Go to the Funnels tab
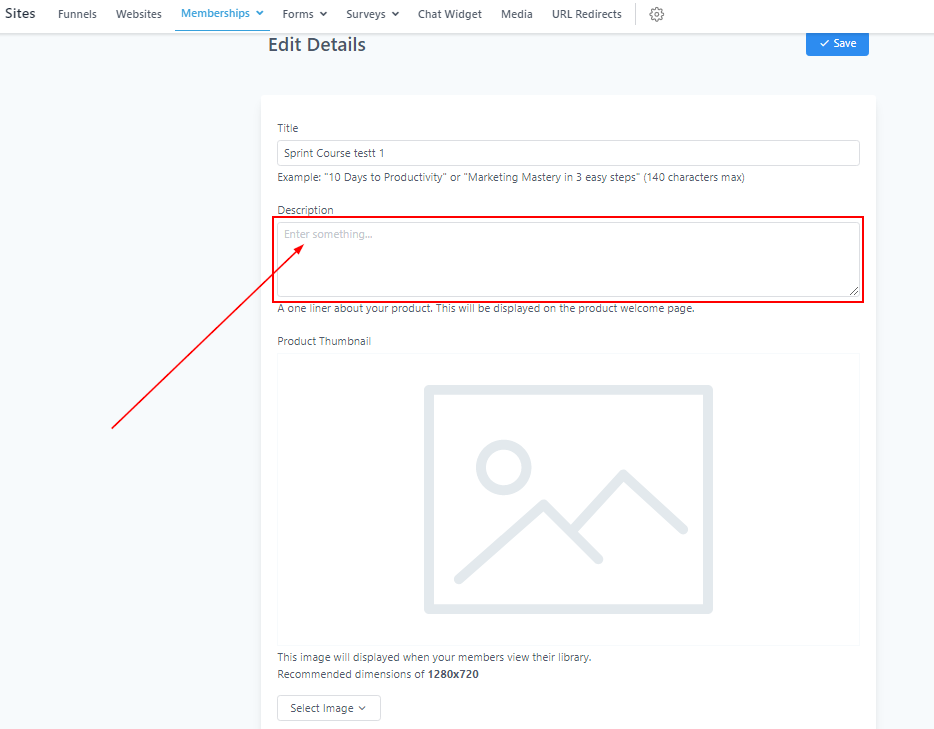The height and width of the screenshot is (729, 934). (x=77, y=14)
